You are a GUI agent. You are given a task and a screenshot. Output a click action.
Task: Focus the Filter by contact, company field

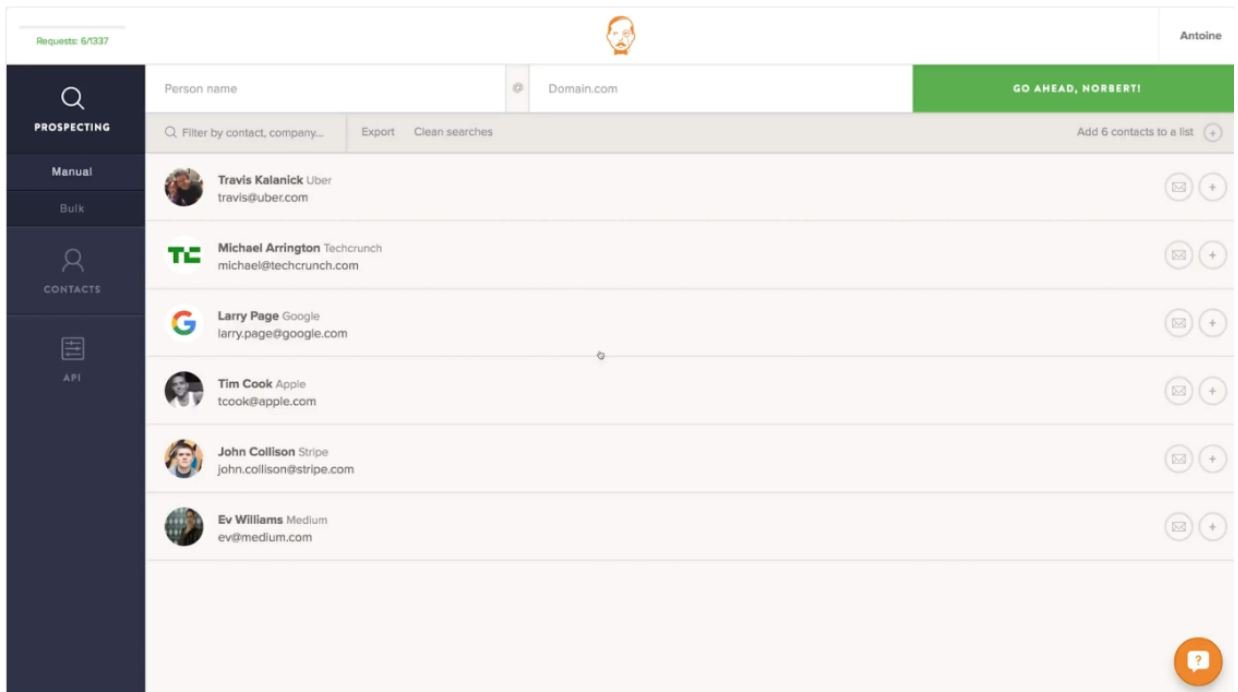point(246,132)
